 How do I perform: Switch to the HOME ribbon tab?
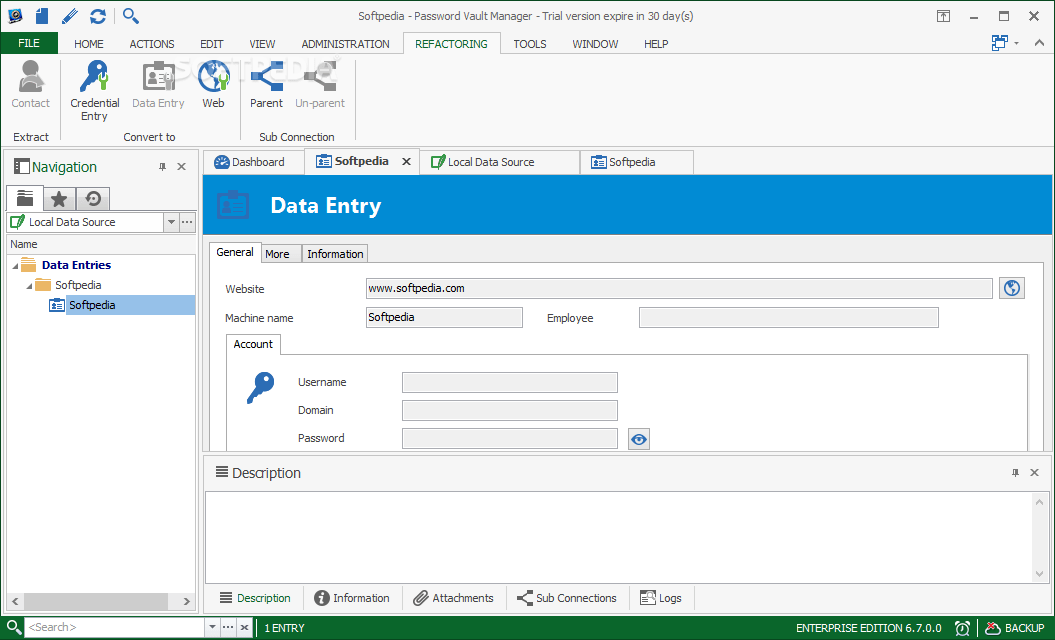[x=89, y=44]
